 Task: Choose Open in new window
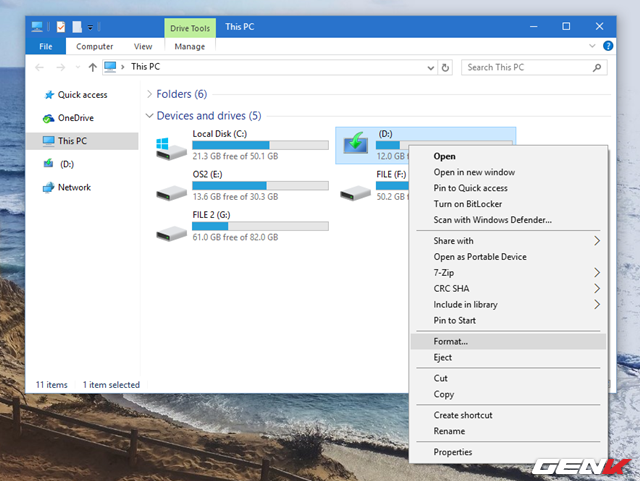508,172
